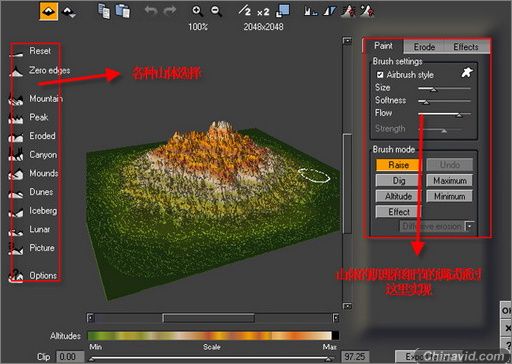Halve the terrain resolution with /2 icon
This screenshot has width=512, height=364.
tap(245, 11)
